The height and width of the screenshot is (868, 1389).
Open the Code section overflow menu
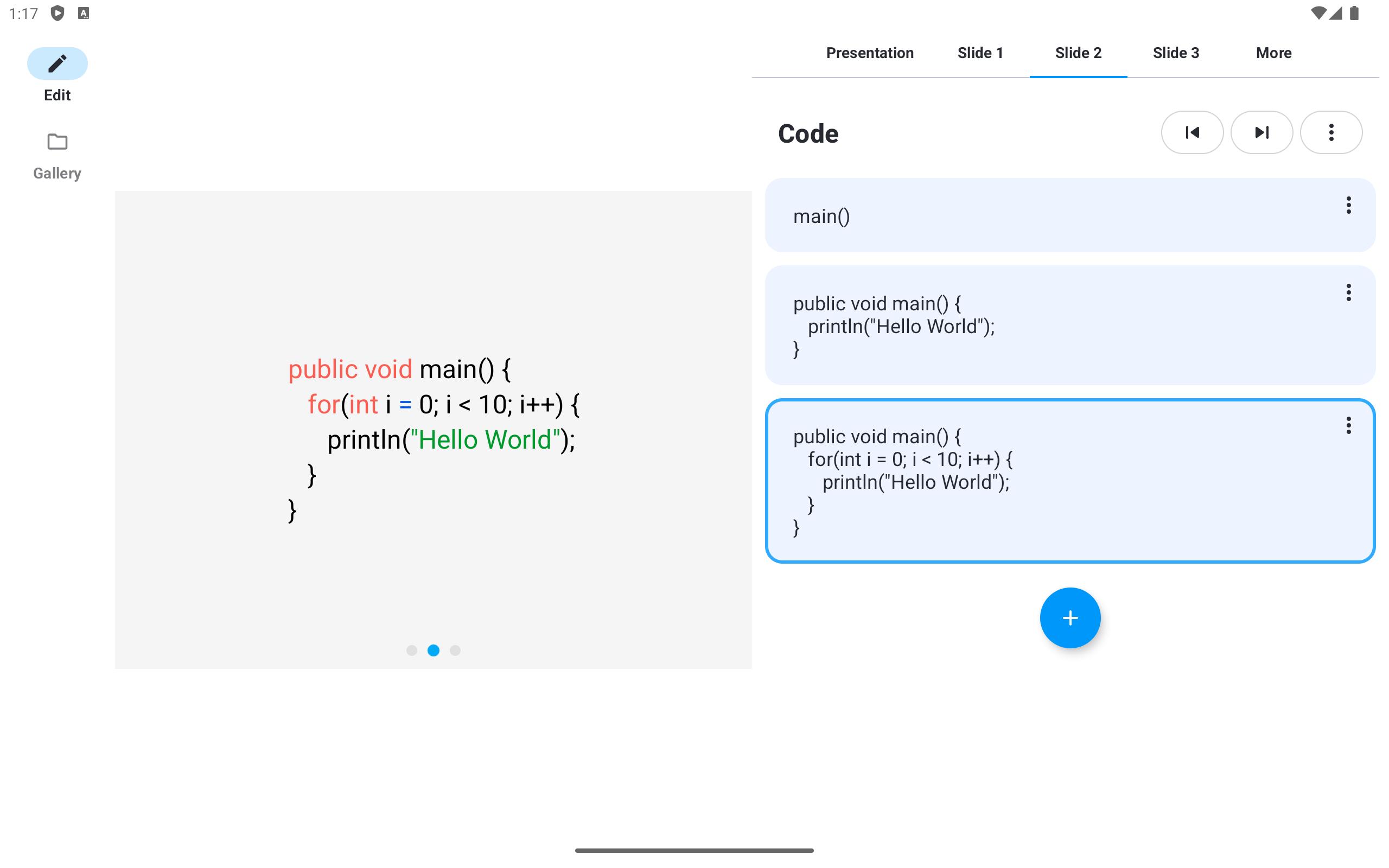1331,132
